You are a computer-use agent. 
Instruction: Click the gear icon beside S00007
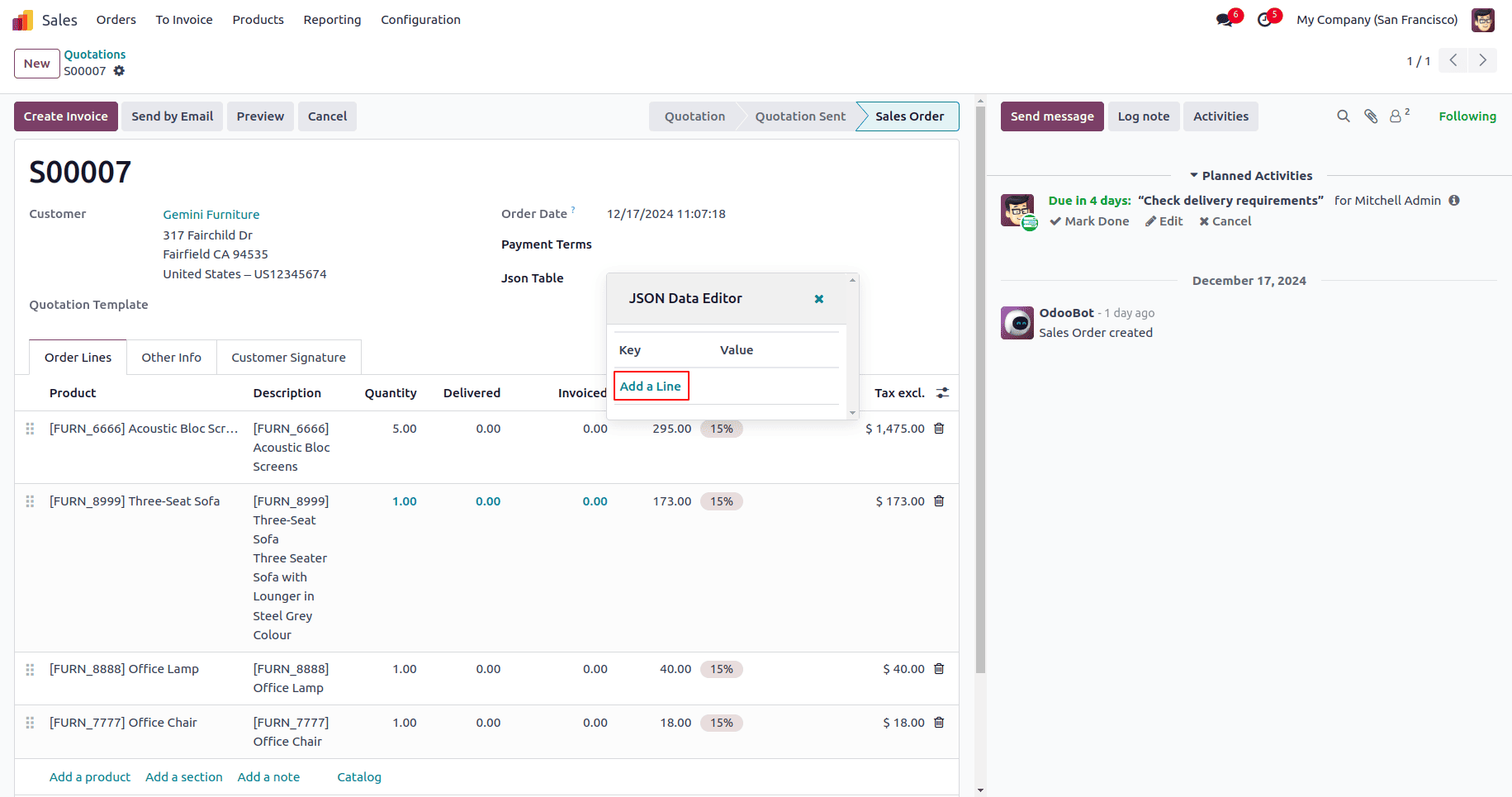click(x=119, y=71)
